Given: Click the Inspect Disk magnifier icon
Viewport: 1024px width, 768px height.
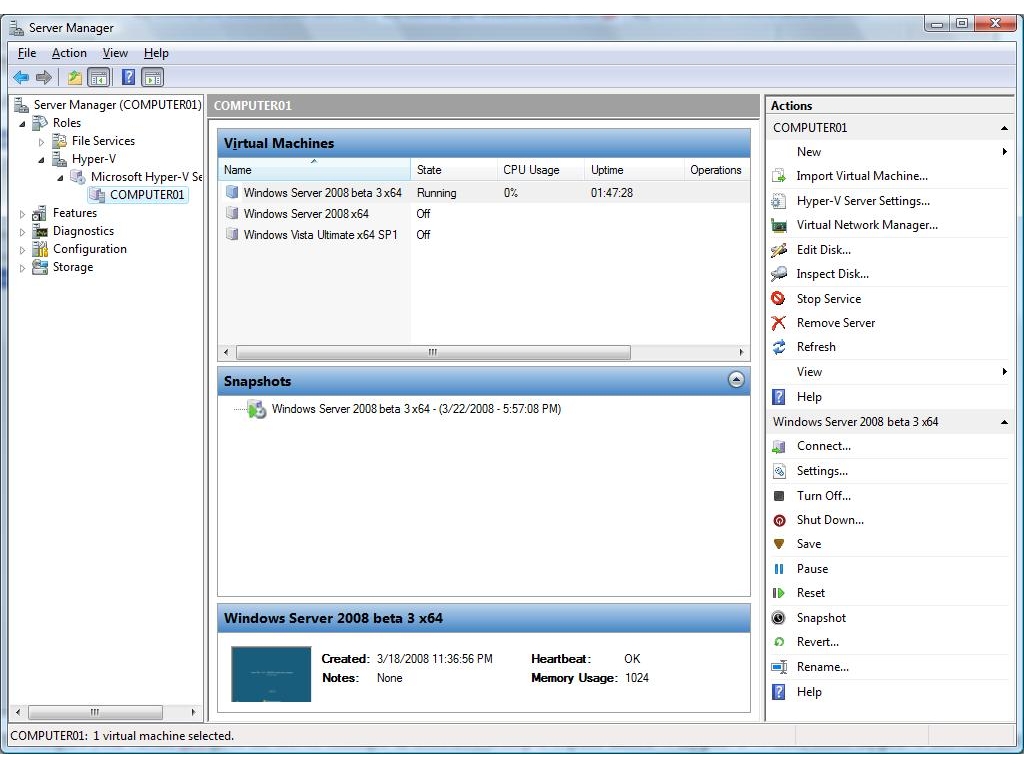Looking at the screenshot, I should tap(778, 274).
